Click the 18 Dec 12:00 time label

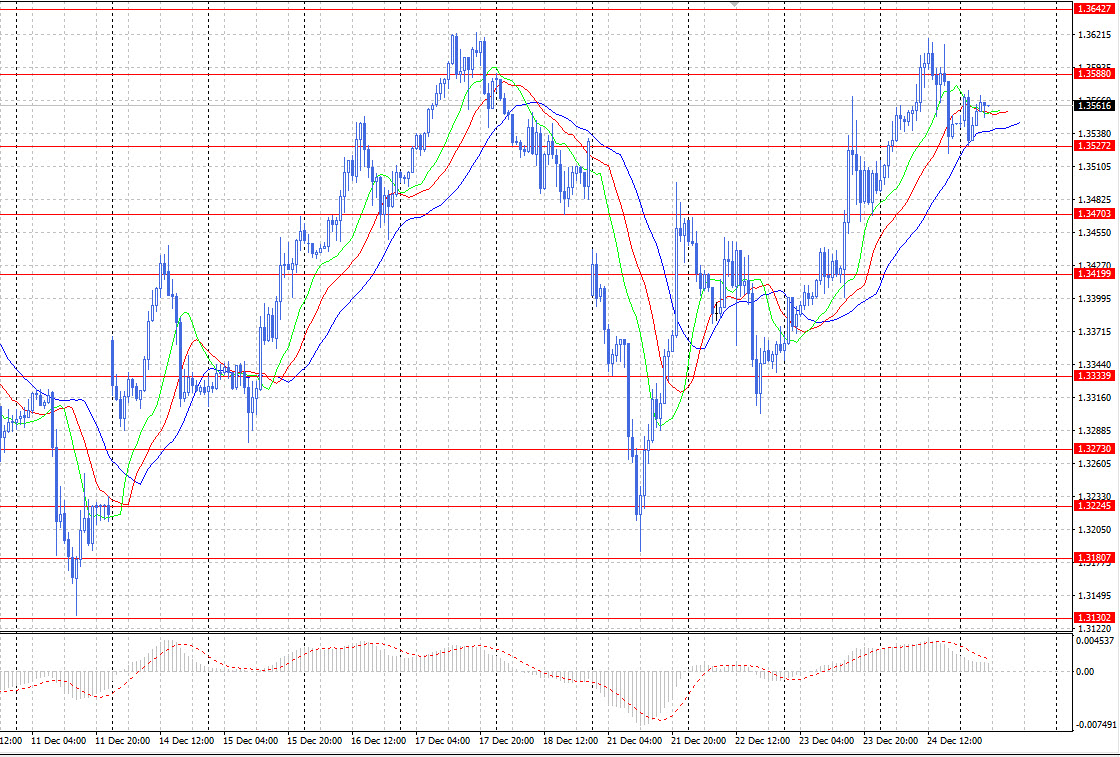click(x=571, y=741)
